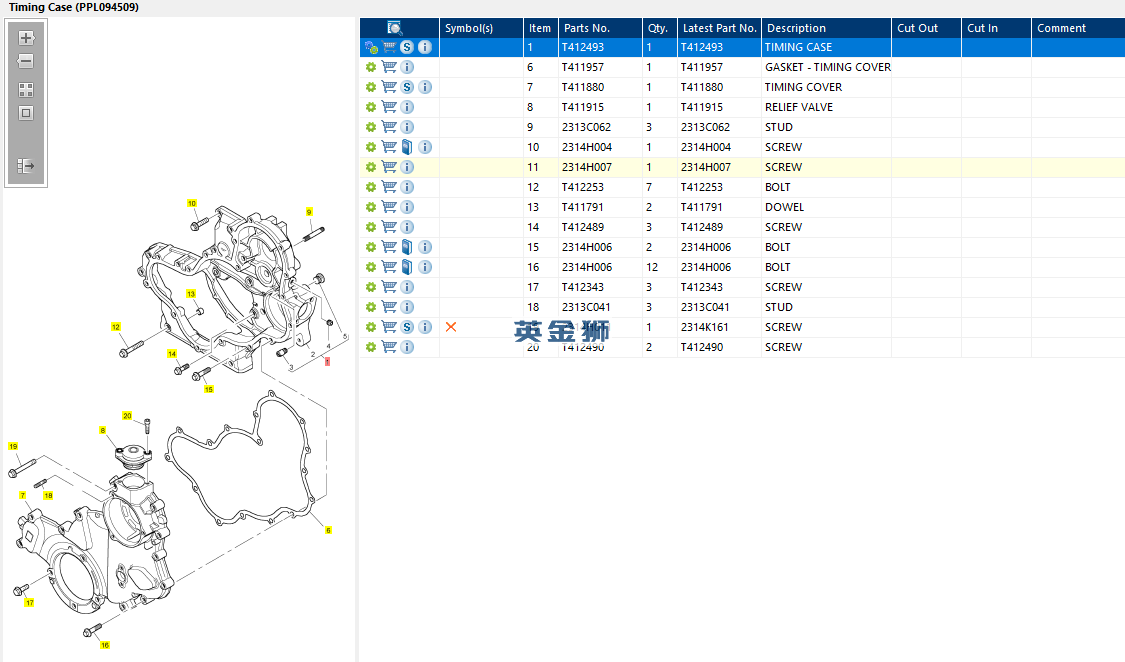Zoom out of the parts diagram
This screenshot has width=1125, height=662.
[26, 61]
